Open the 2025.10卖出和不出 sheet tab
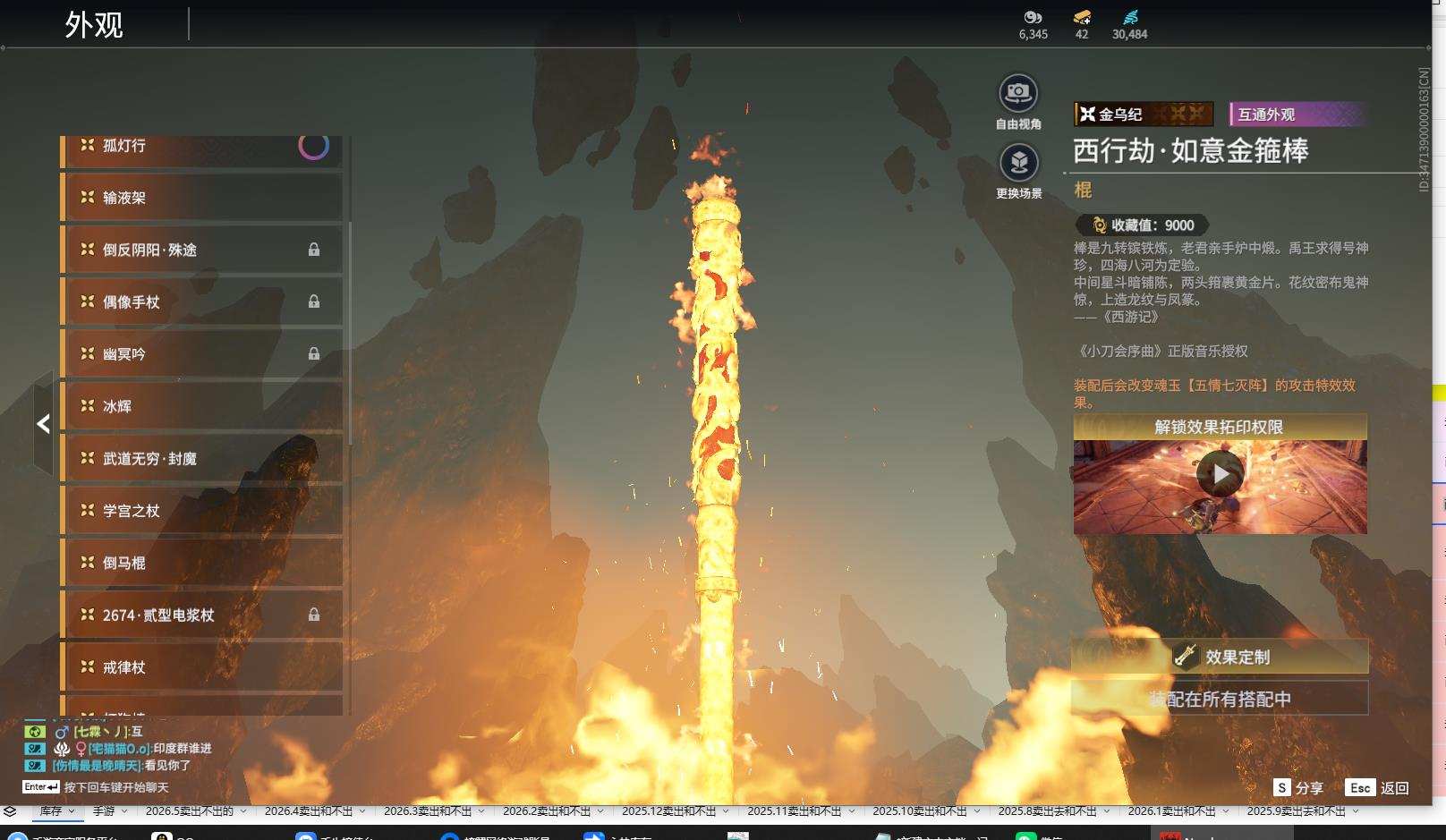This screenshot has height=840, width=1446. click(x=920, y=811)
